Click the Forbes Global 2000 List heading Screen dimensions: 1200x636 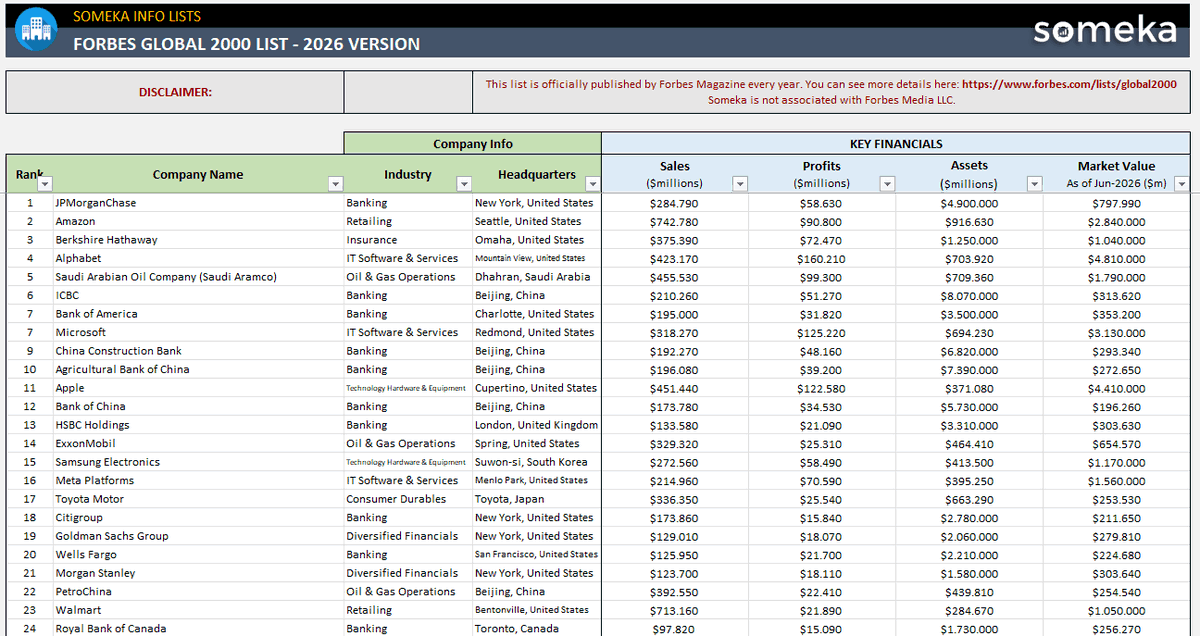pyautogui.click(x=246, y=44)
